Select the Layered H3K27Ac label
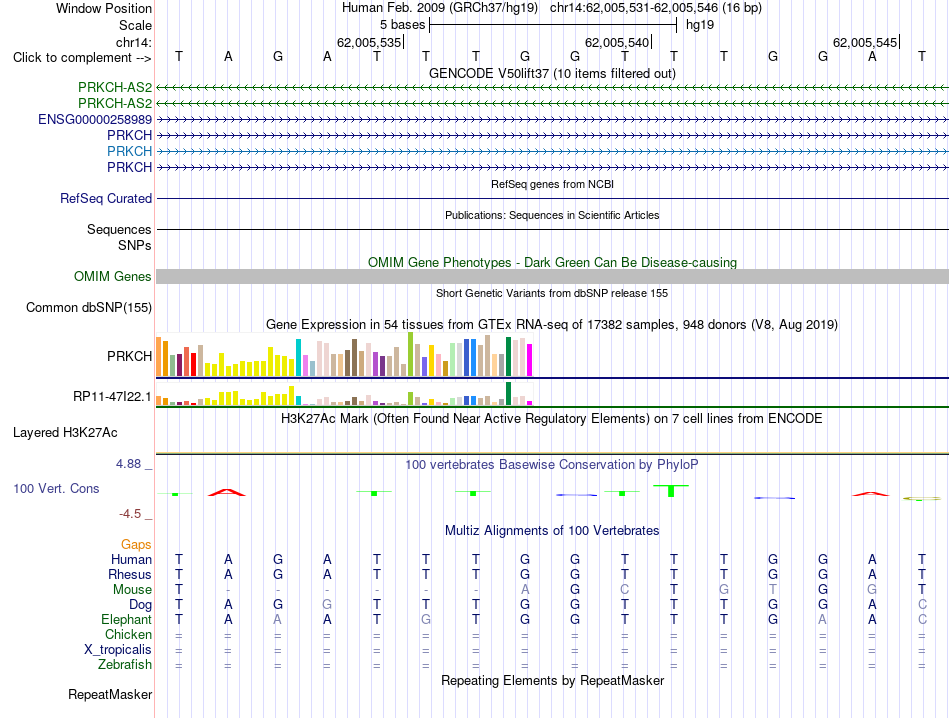950x718 pixels. coord(65,433)
